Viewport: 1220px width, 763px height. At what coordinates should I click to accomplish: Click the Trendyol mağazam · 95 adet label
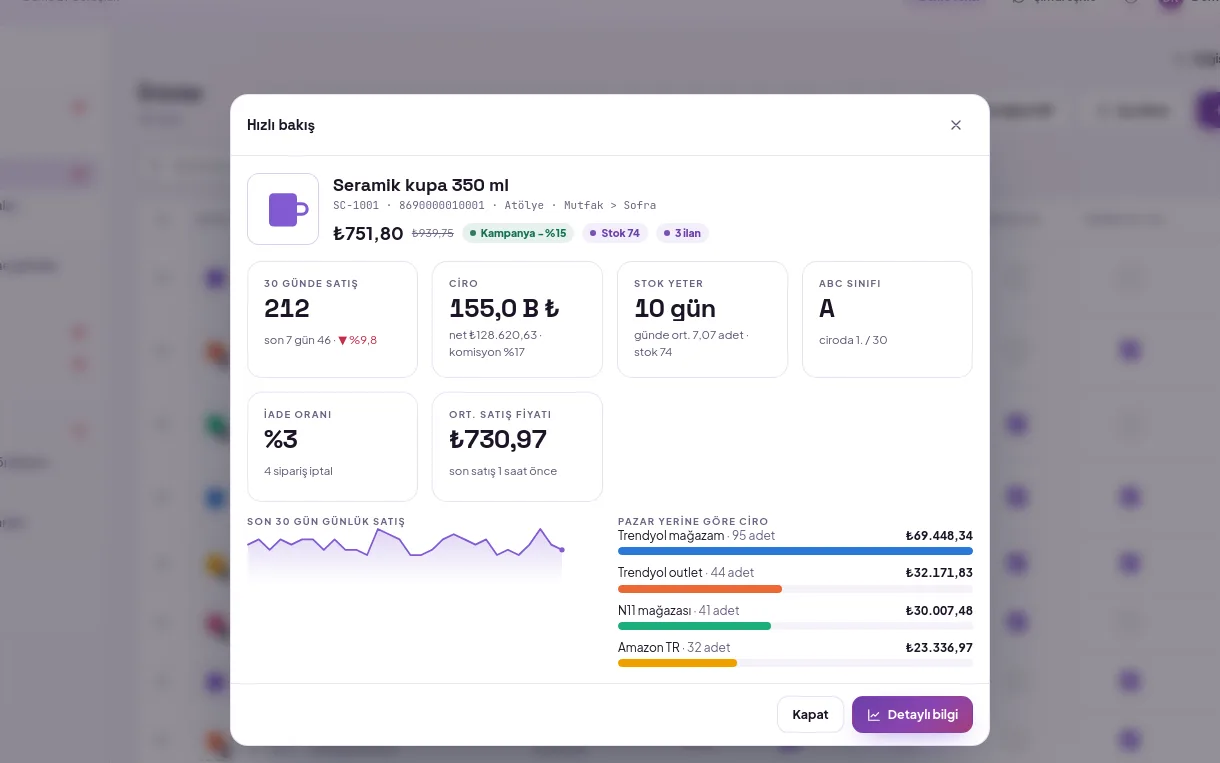[696, 536]
